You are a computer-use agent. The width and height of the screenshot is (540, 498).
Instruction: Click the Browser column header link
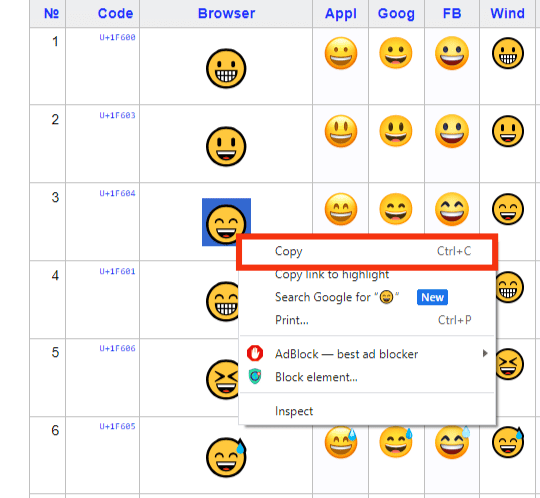(x=226, y=13)
